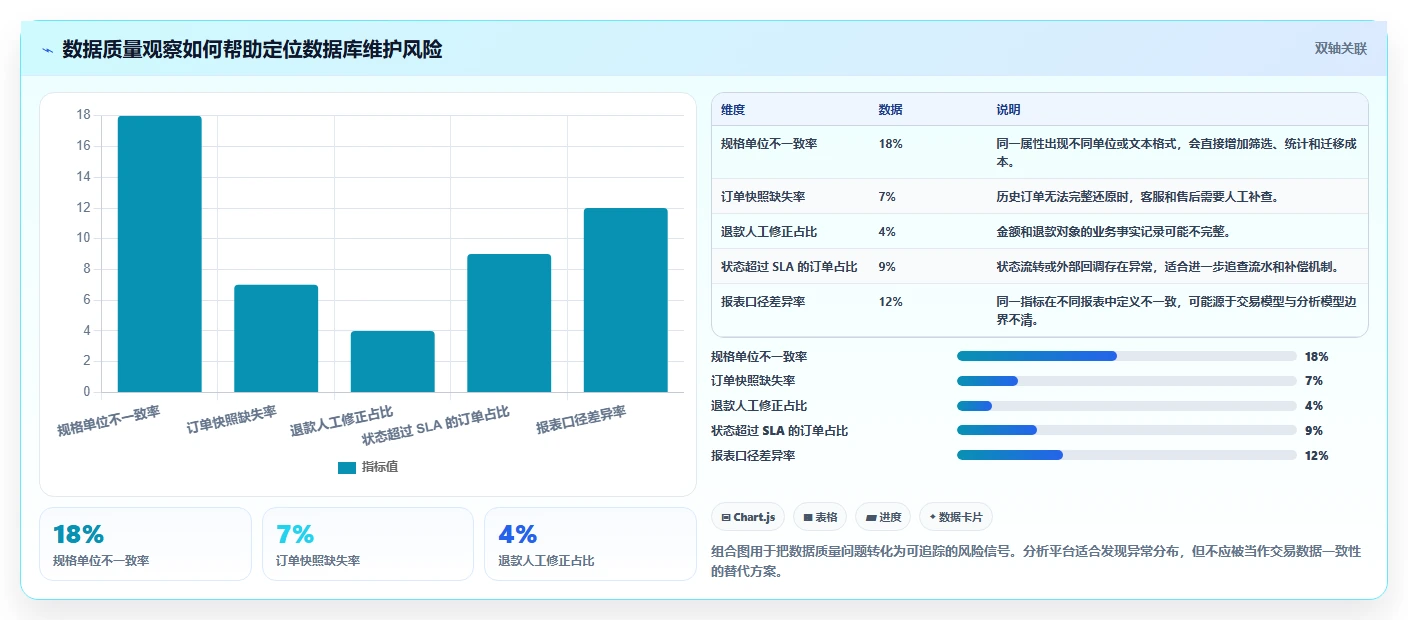
Task: Select the 状态超过 SLA 的订单占比 table cell
Action: [789, 267]
